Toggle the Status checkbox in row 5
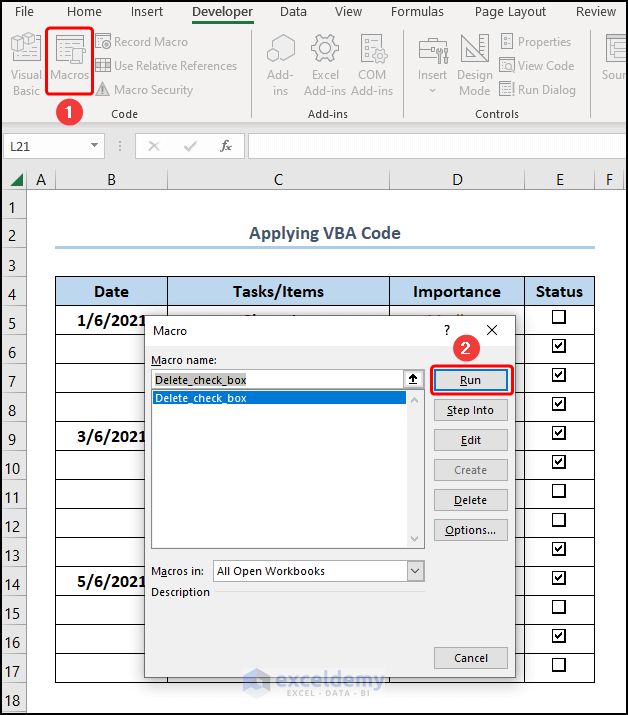 (x=559, y=317)
